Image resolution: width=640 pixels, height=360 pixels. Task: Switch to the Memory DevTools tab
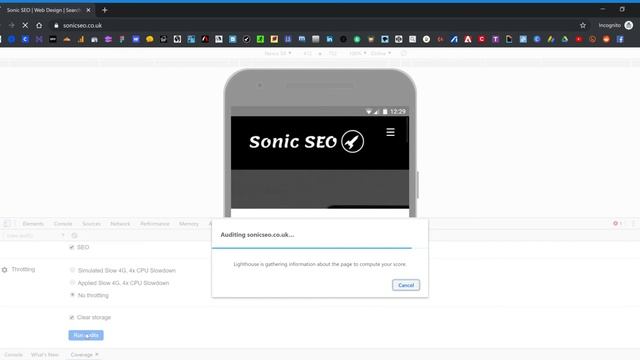click(189, 224)
